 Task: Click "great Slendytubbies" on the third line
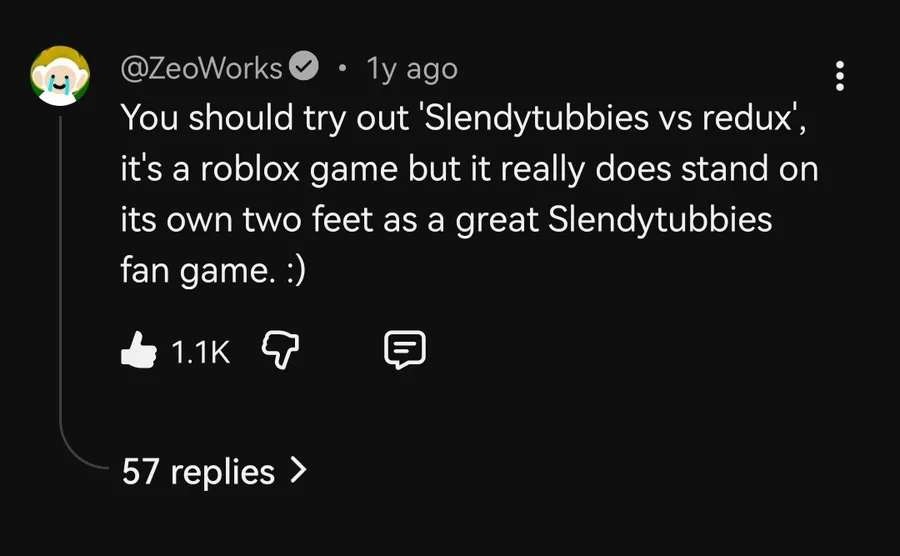[614, 219]
